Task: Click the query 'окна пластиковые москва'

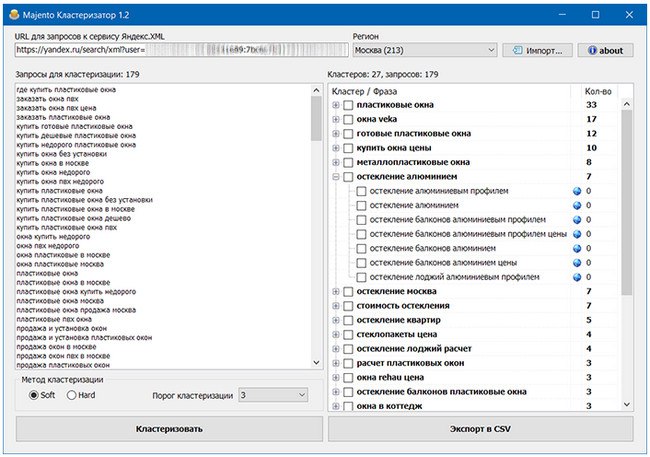Action: pos(60,264)
